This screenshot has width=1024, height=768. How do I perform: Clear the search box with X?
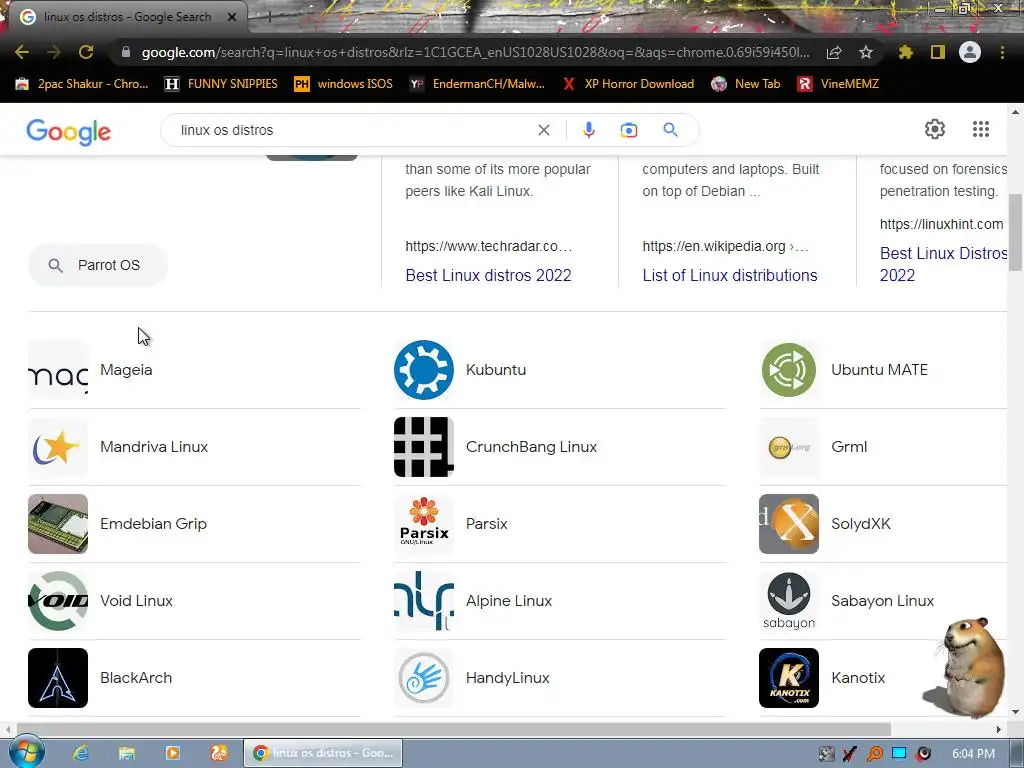(543, 130)
